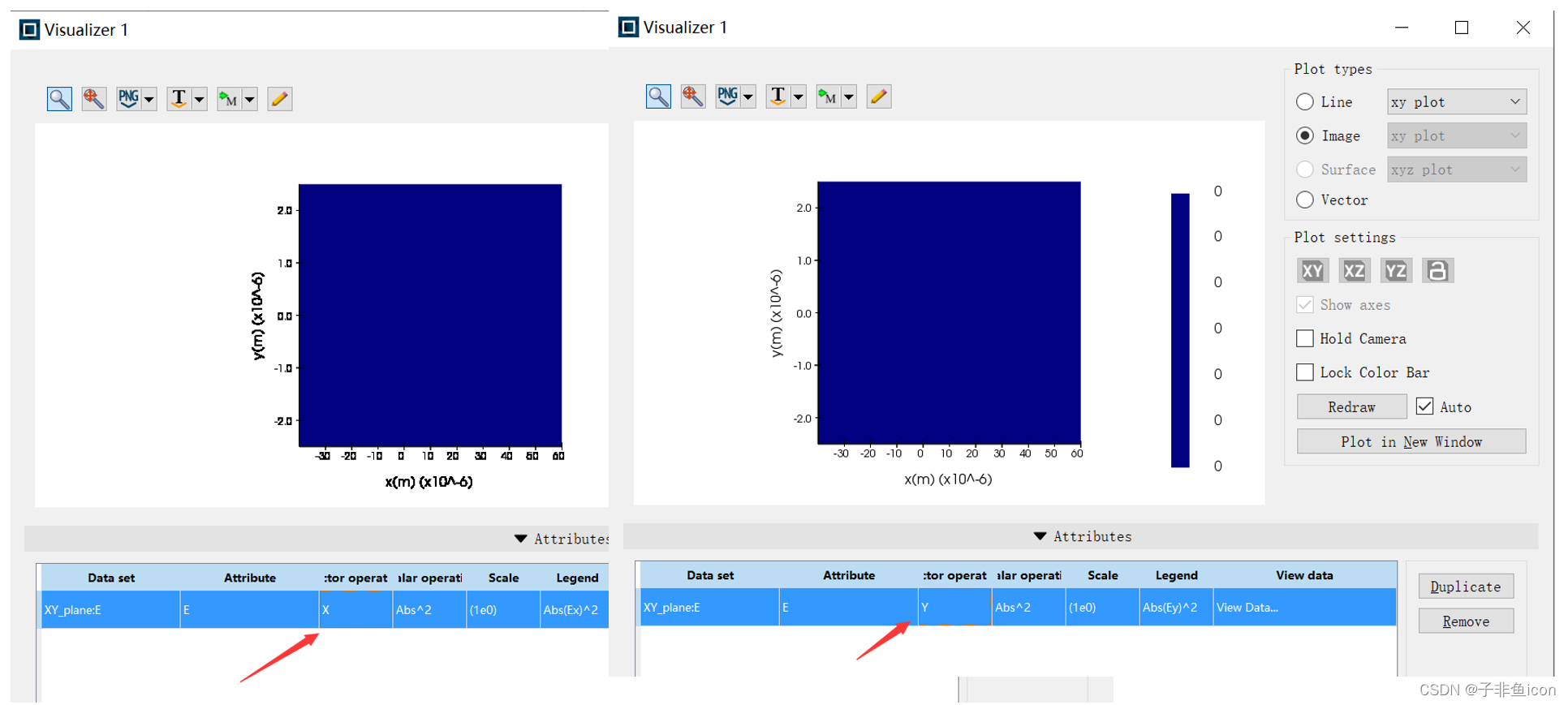
Task: Open Image plot type xy plot dropdown
Action: pos(1457,135)
